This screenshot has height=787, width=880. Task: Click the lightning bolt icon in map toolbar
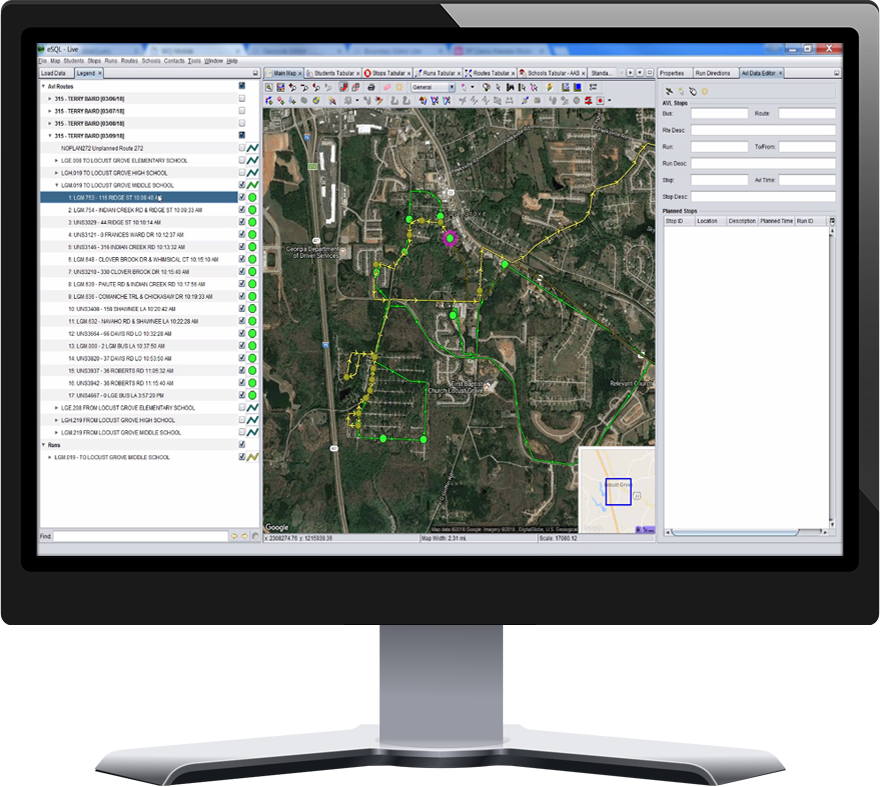click(550, 88)
